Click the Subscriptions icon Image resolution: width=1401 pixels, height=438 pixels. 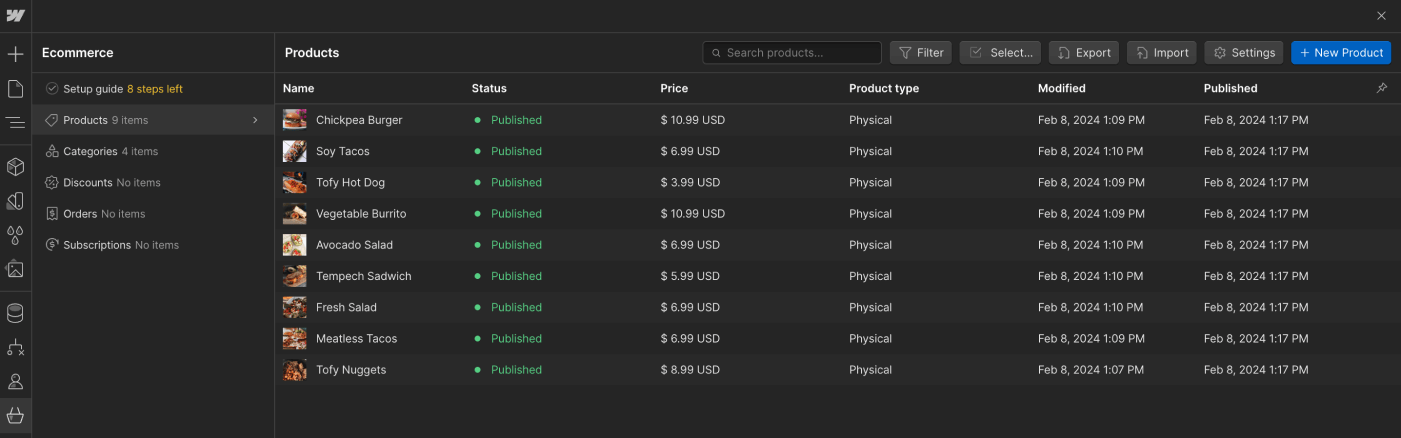[52, 244]
